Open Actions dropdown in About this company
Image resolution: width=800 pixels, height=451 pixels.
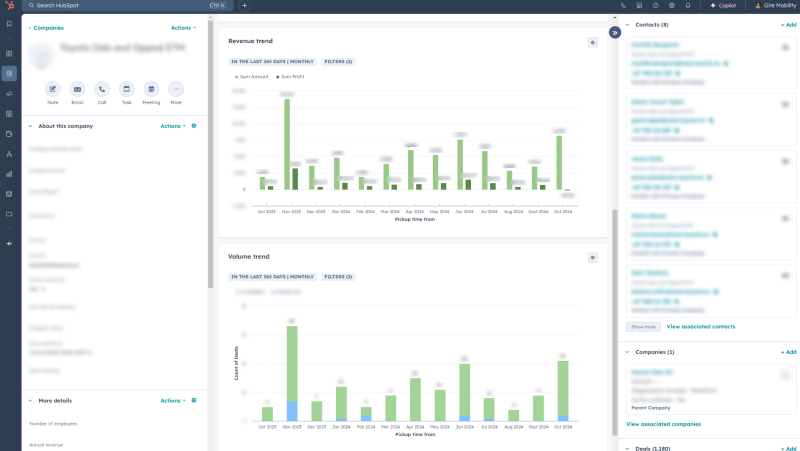tap(173, 126)
